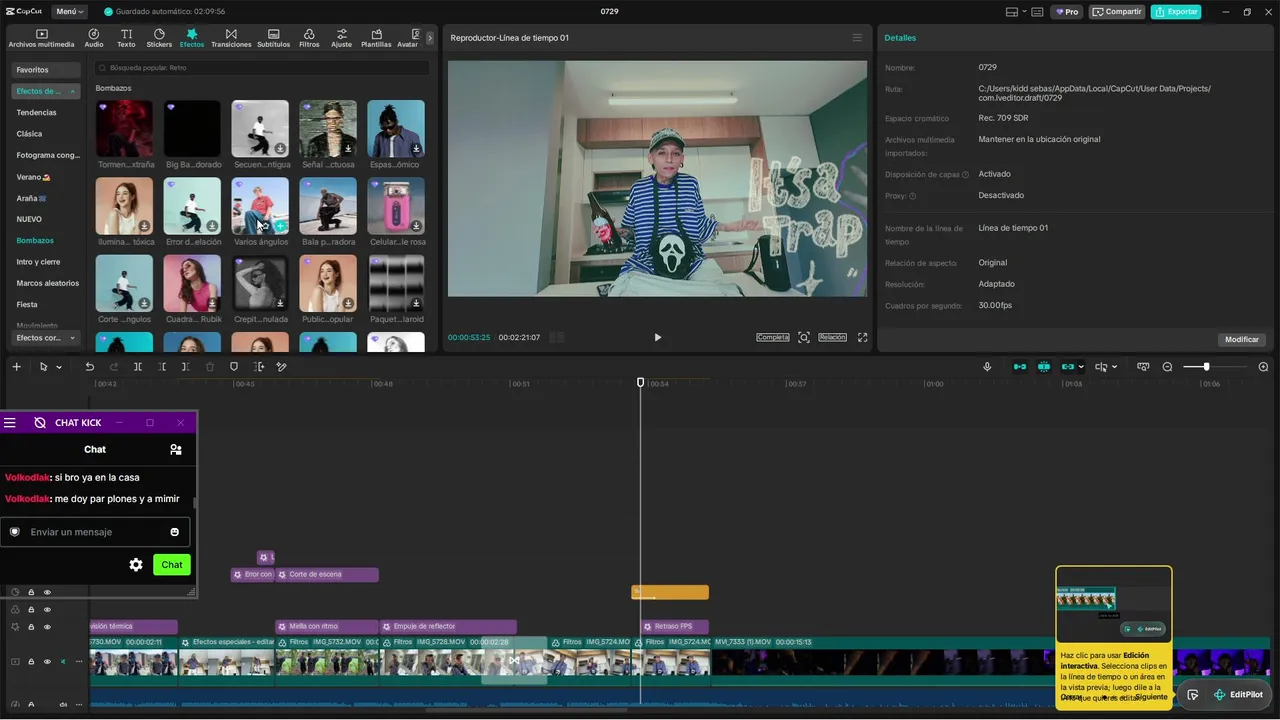Click the undo arrow in timeline toolbar
This screenshot has width=1280, height=720.
pyautogui.click(x=89, y=367)
